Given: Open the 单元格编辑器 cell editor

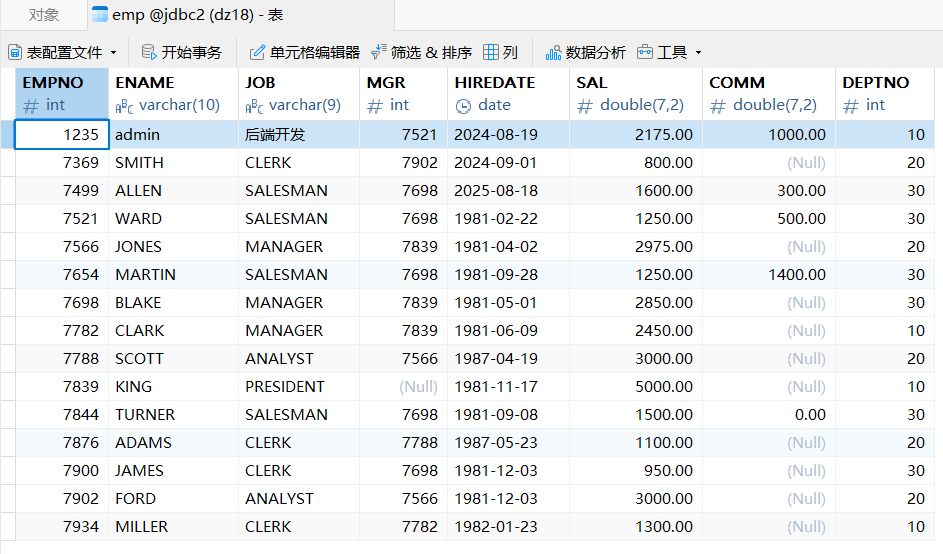Looking at the screenshot, I should (304, 52).
